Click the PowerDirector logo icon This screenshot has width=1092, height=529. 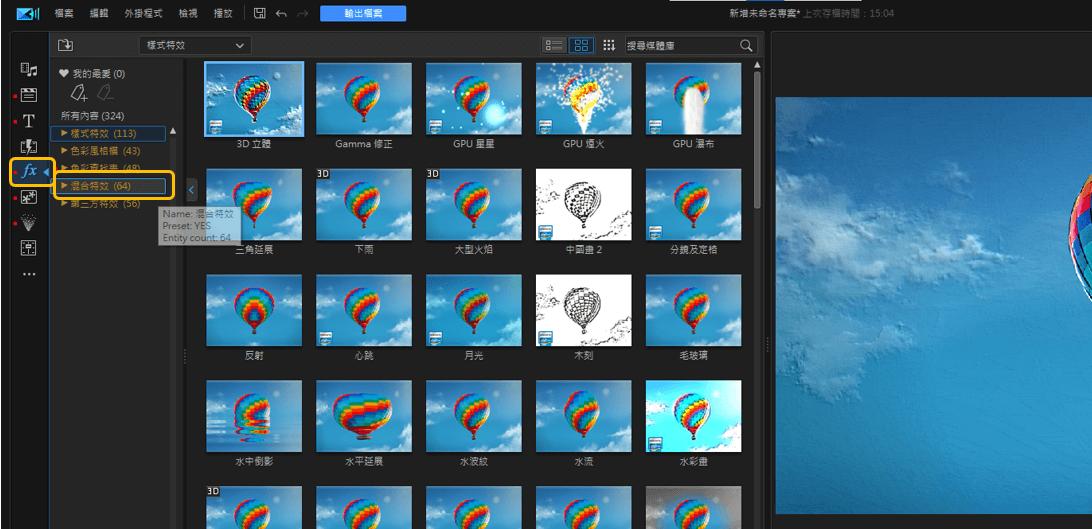tap(28, 13)
